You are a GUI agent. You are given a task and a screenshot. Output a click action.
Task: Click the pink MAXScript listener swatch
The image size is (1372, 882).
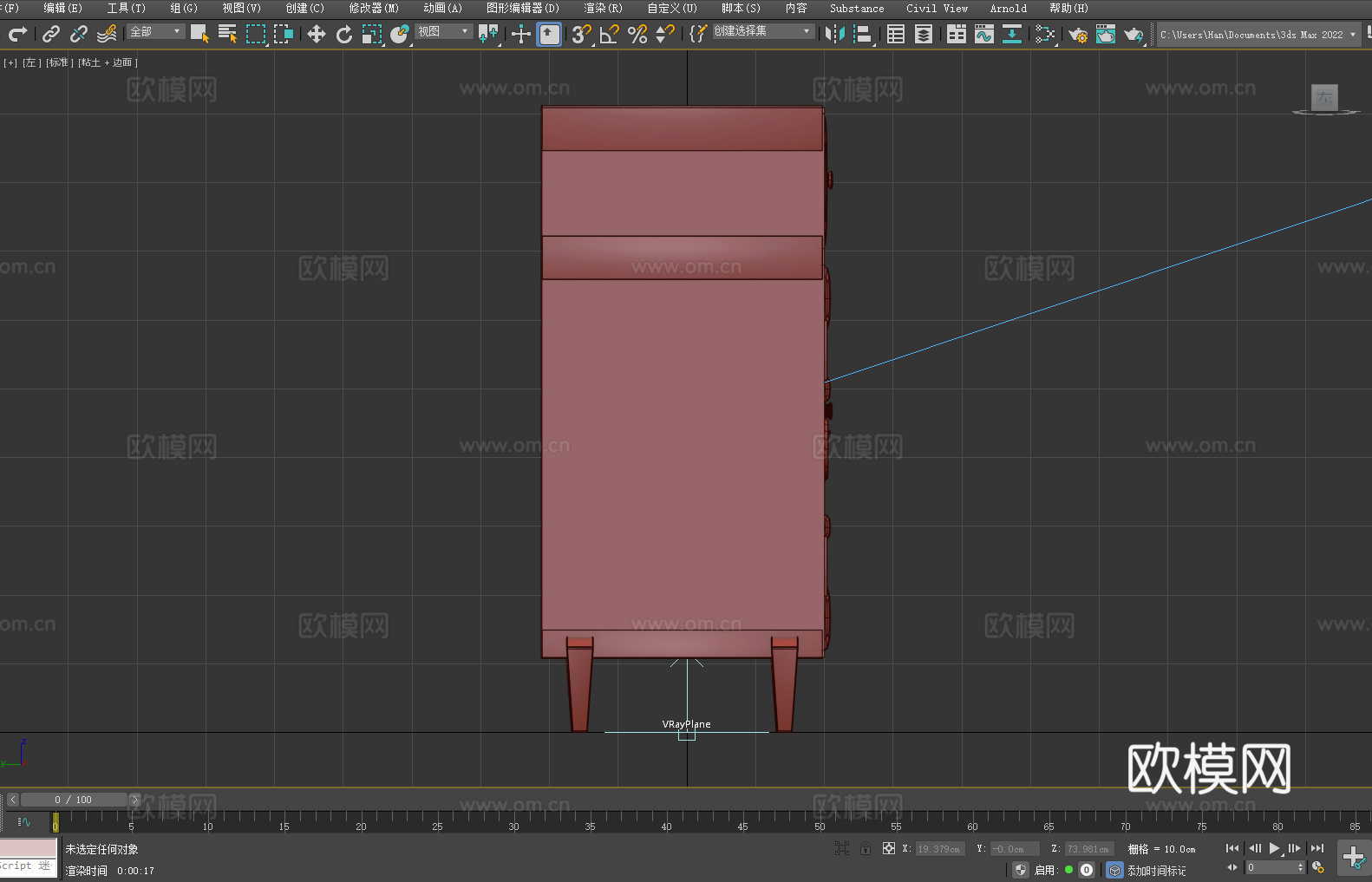point(29,848)
